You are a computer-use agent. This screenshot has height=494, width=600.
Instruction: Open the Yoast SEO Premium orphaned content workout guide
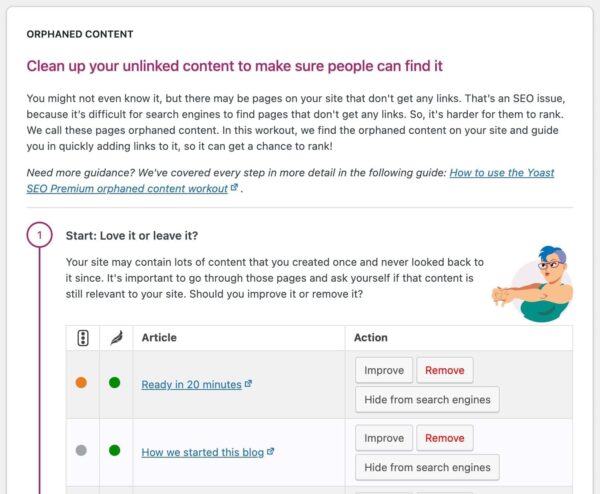click(502, 173)
